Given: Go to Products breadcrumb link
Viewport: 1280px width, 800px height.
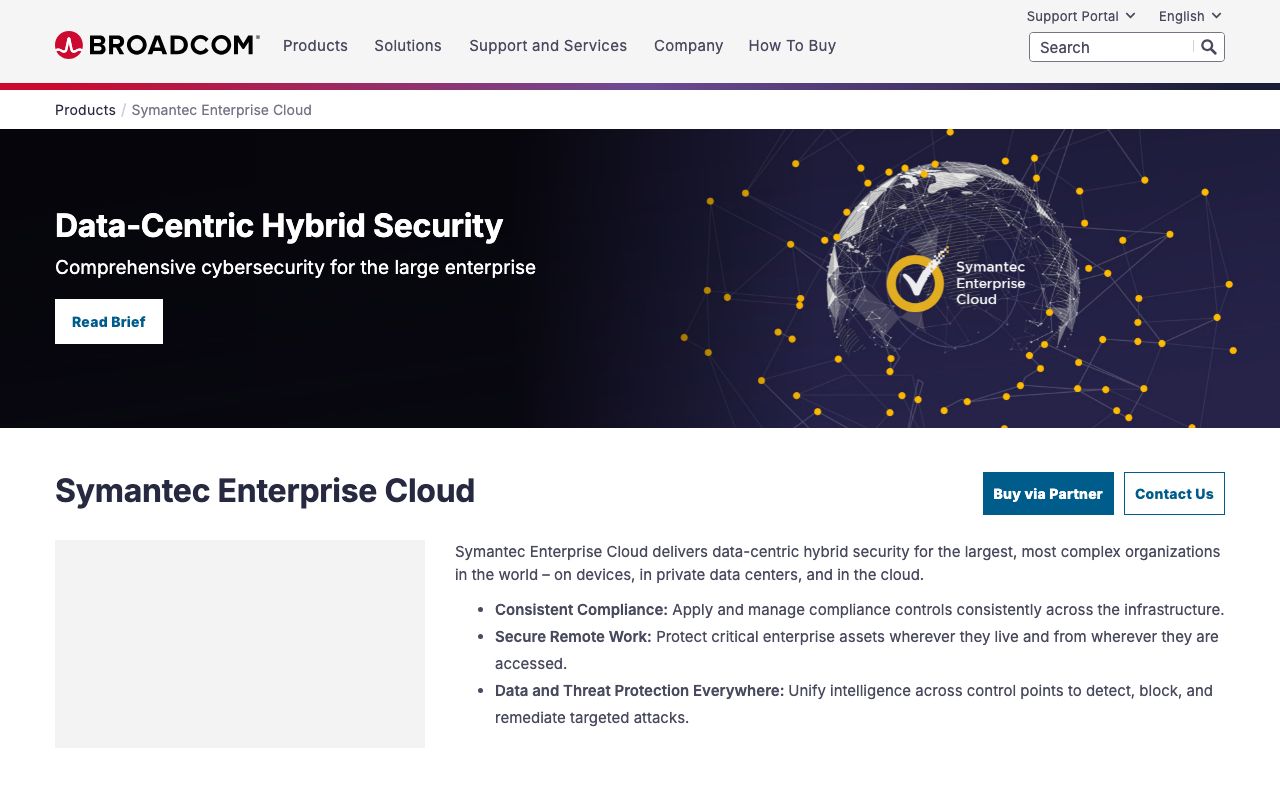Looking at the screenshot, I should coord(85,110).
